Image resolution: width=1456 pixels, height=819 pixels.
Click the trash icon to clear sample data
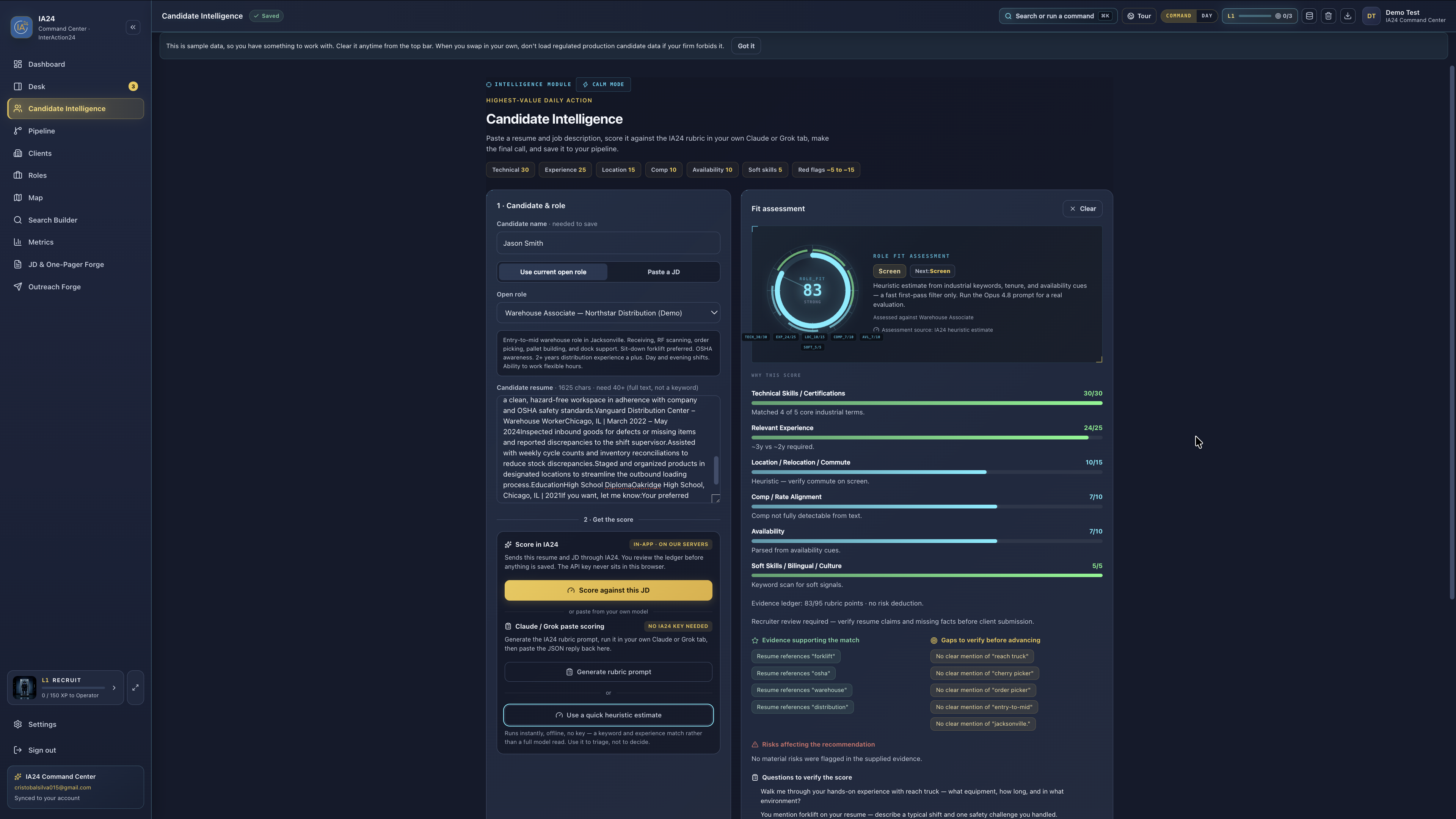click(x=1328, y=16)
